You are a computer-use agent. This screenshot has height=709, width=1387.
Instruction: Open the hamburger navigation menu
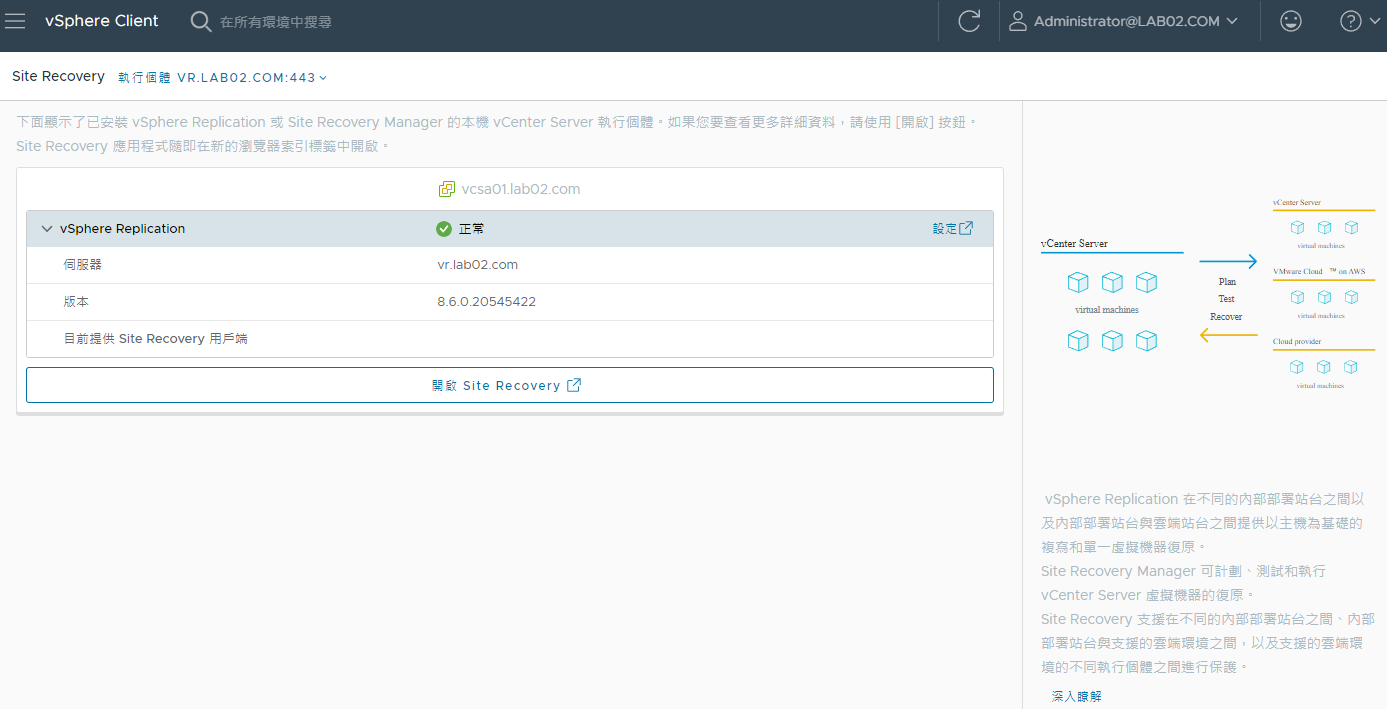pyautogui.click(x=15, y=21)
